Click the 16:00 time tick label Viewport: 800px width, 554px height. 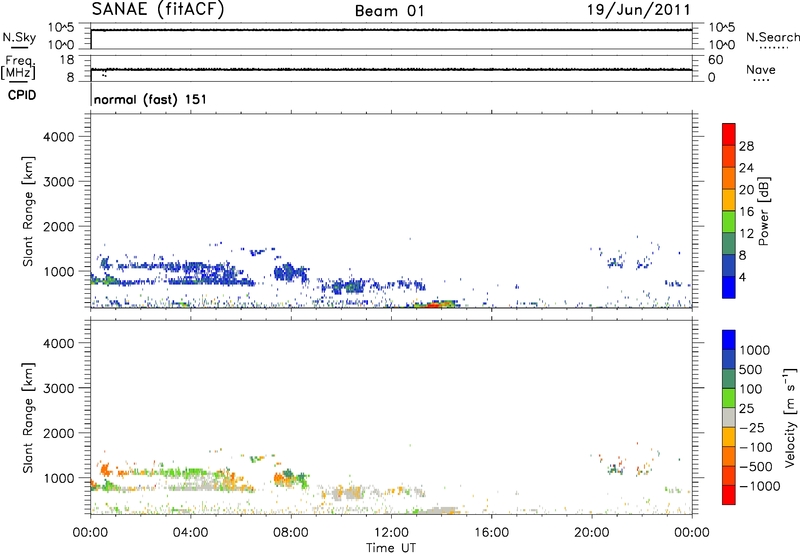pos(491,533)
